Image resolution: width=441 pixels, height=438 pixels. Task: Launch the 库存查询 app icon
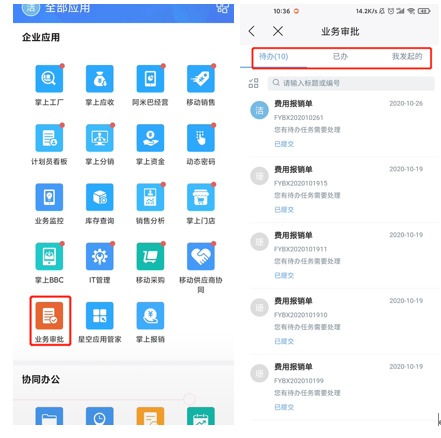click(x=100, y=197)
